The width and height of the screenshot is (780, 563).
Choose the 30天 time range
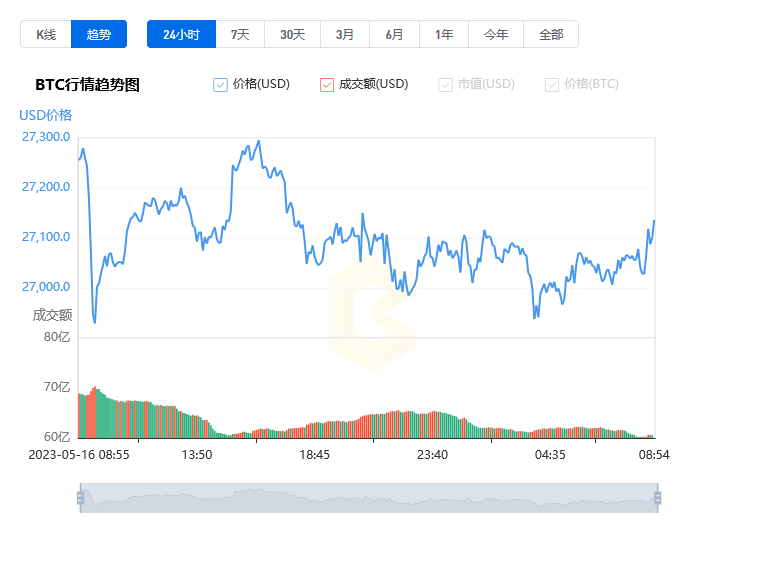pyautogui.click(x=292, y=34)
